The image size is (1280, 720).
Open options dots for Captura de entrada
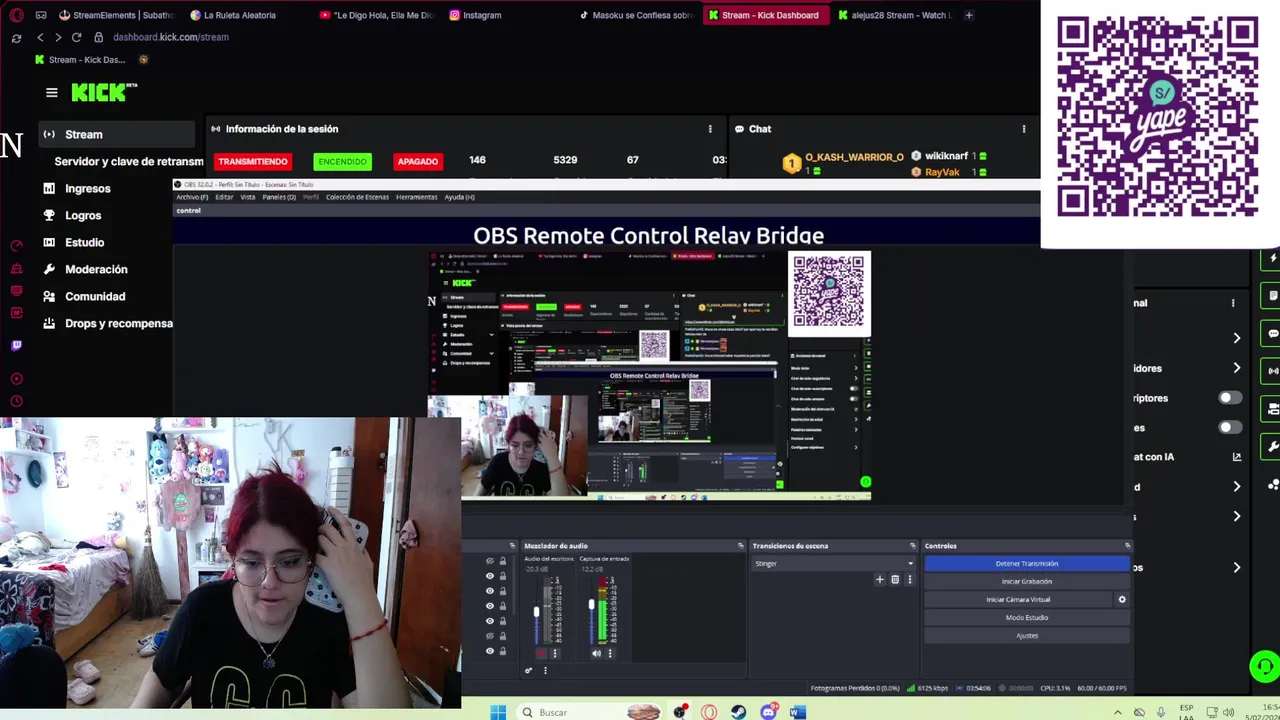point(610,653)
